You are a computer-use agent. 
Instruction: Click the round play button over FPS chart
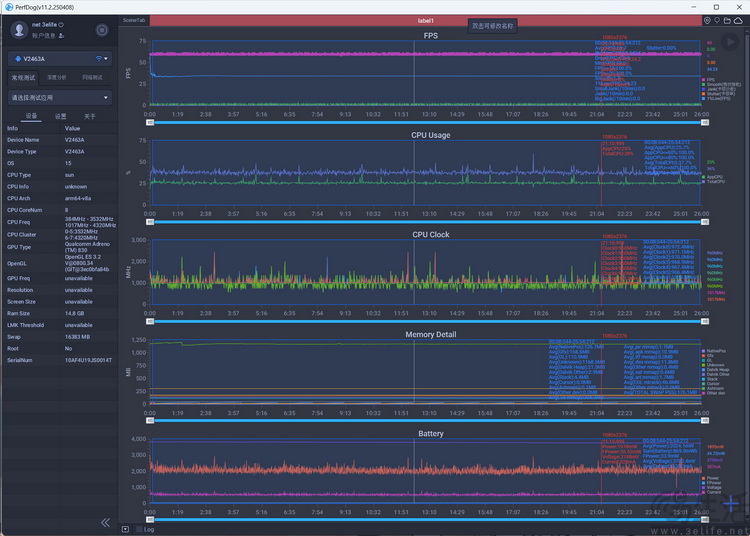point(730,43)
